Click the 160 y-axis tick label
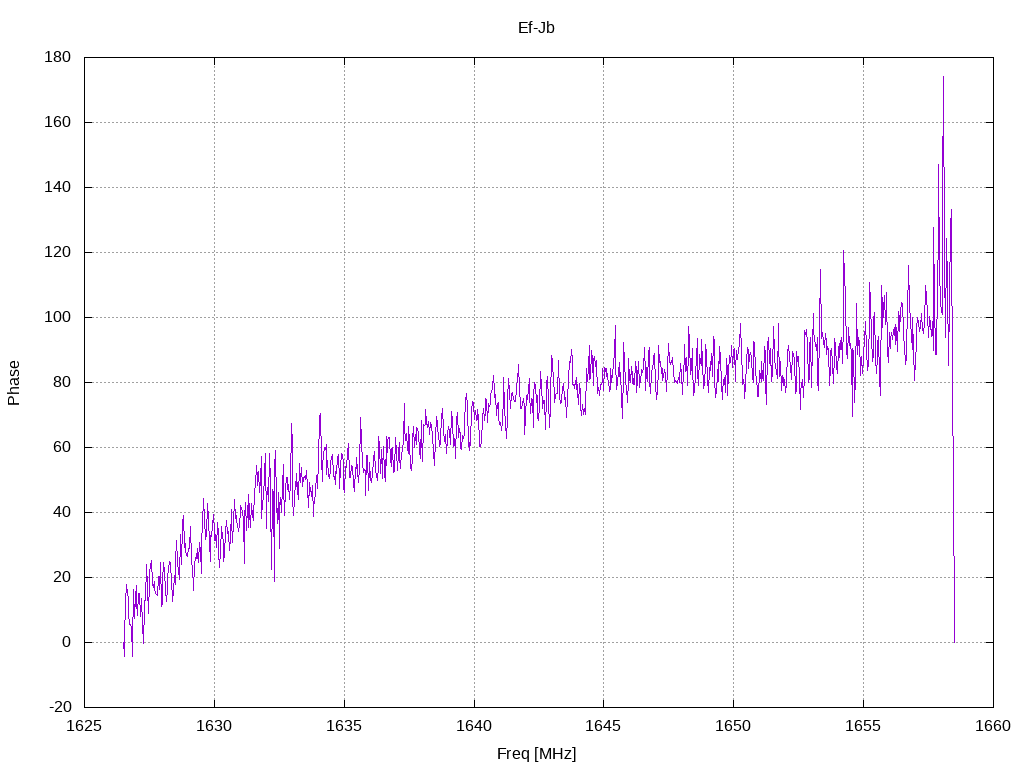The height and width of the screenshot is (768, 1024). (x=57, y=122)
